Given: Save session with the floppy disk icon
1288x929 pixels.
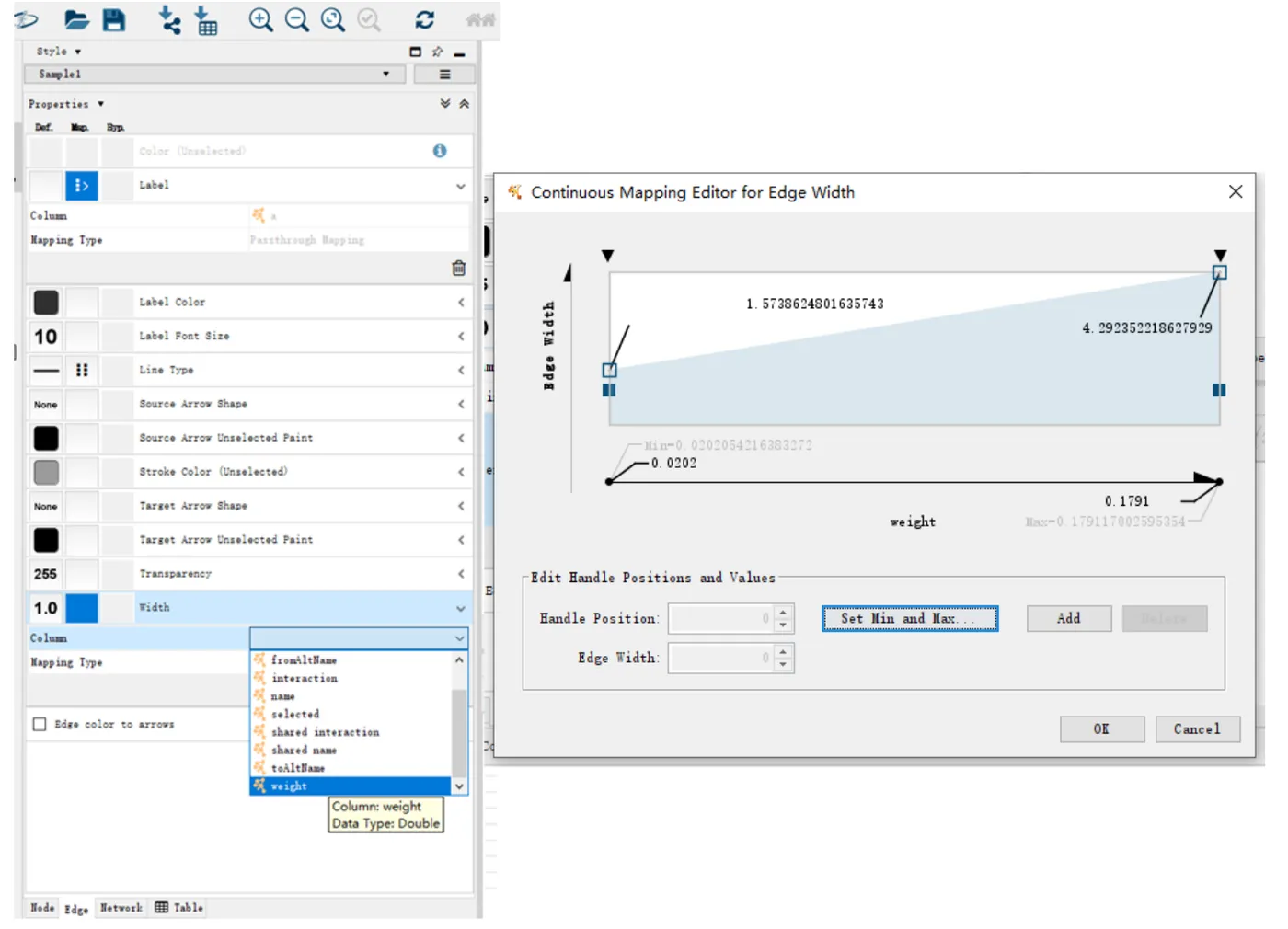Looking at the screenshot, I should [x=113, y=20].
